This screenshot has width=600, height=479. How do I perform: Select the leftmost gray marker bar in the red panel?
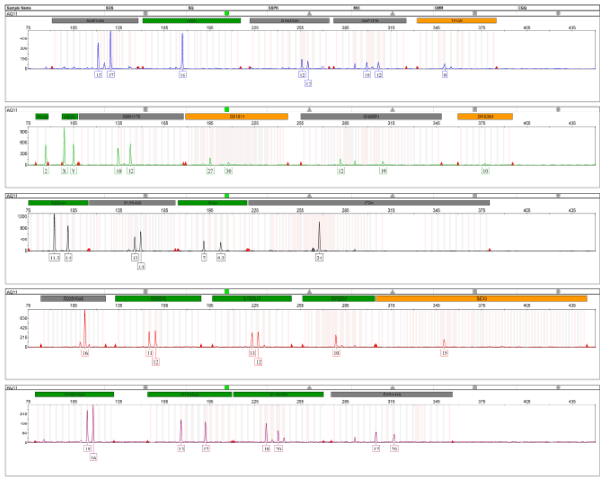coord(73,298)
